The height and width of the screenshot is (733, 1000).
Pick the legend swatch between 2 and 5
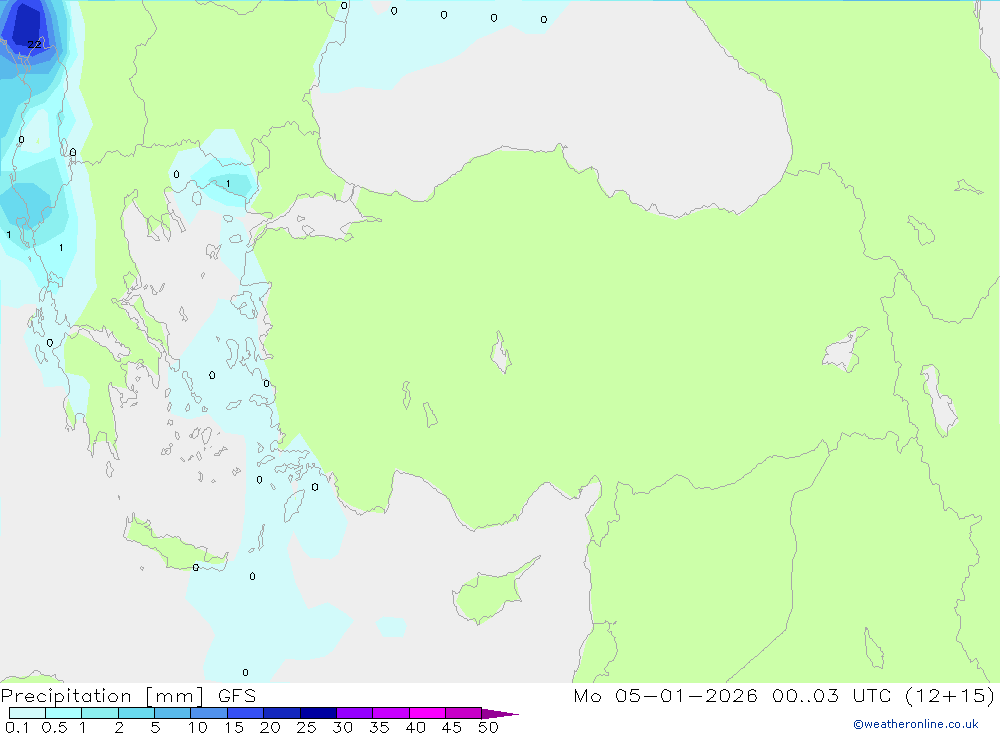(136, 713)
